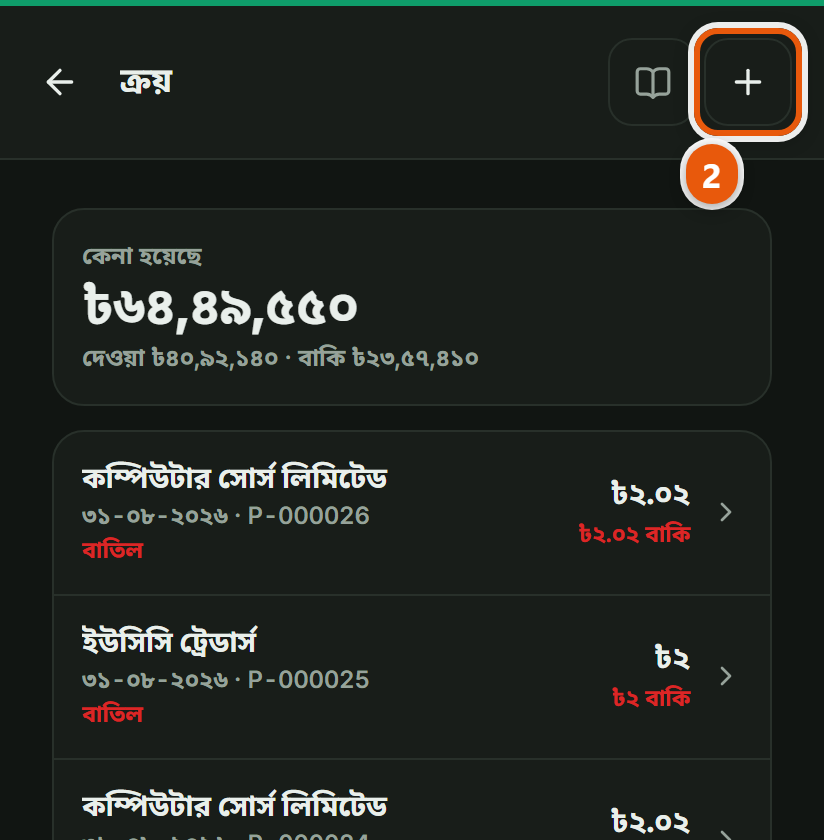The image size is (824, 840).
Task: Open ইউসিসি ট্রেডার্স purchase entry
Action: click(411, 677)
